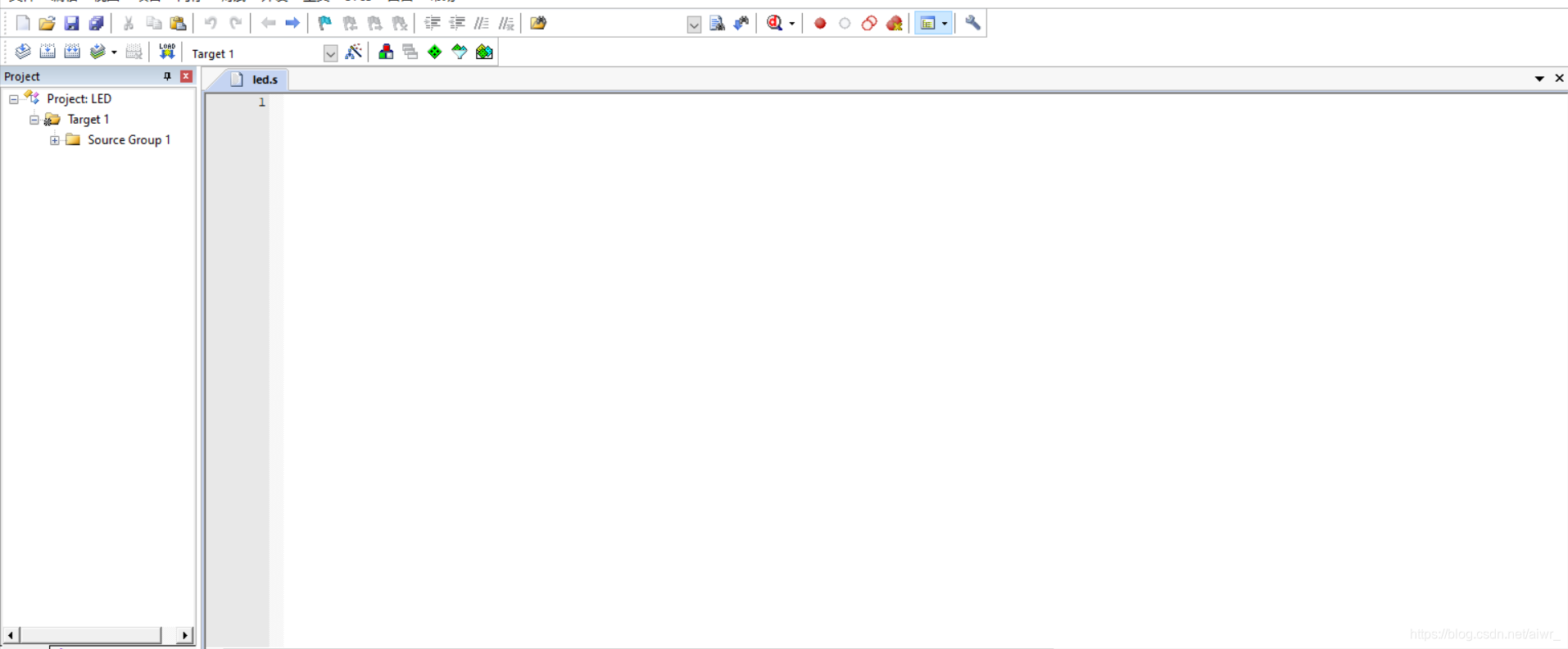This screenshot has width=1568, height=649.
Task: Navigate backwards with left arrow
Action: tap(268, 23)
